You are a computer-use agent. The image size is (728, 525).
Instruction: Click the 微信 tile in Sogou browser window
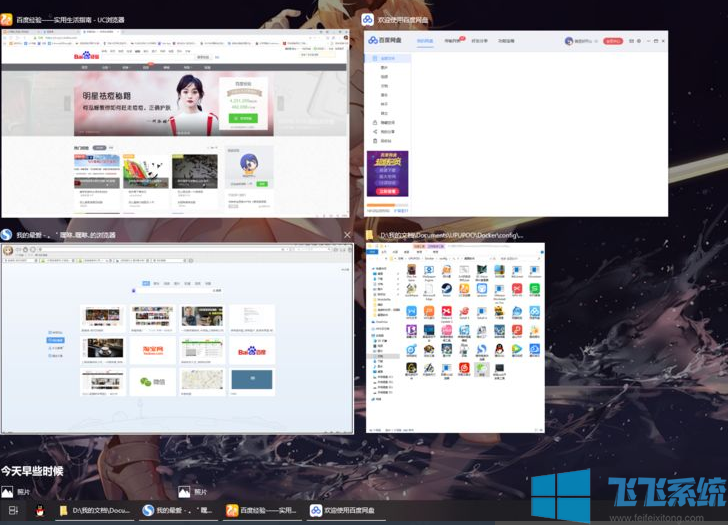[153, 382]
